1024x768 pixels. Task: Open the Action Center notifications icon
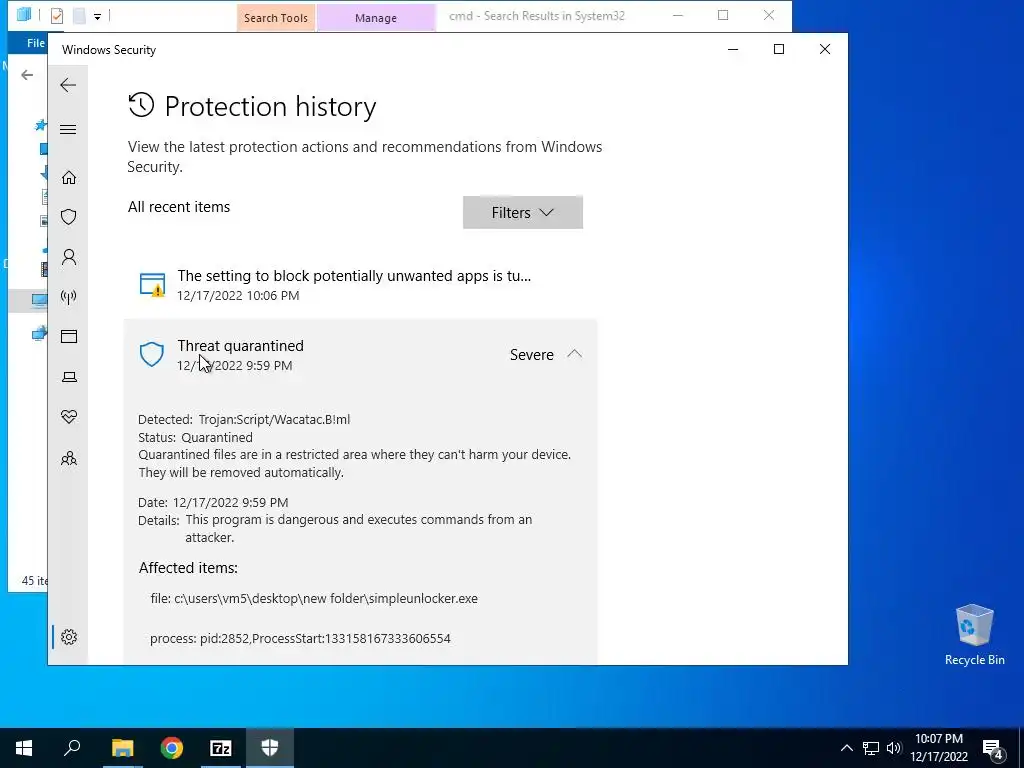pyautogui.click(x=993, y=748)
